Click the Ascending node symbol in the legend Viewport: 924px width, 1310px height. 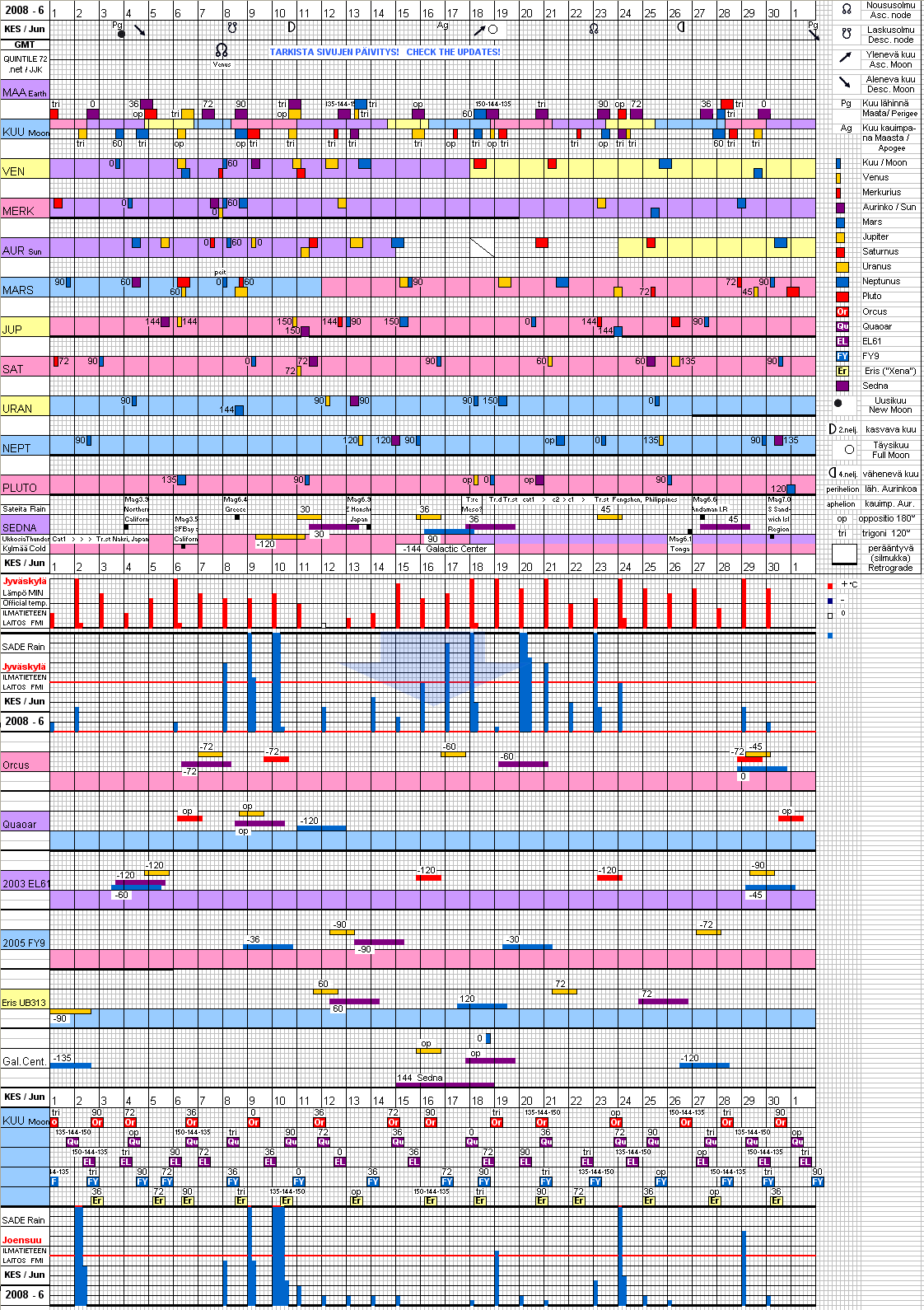846,10
